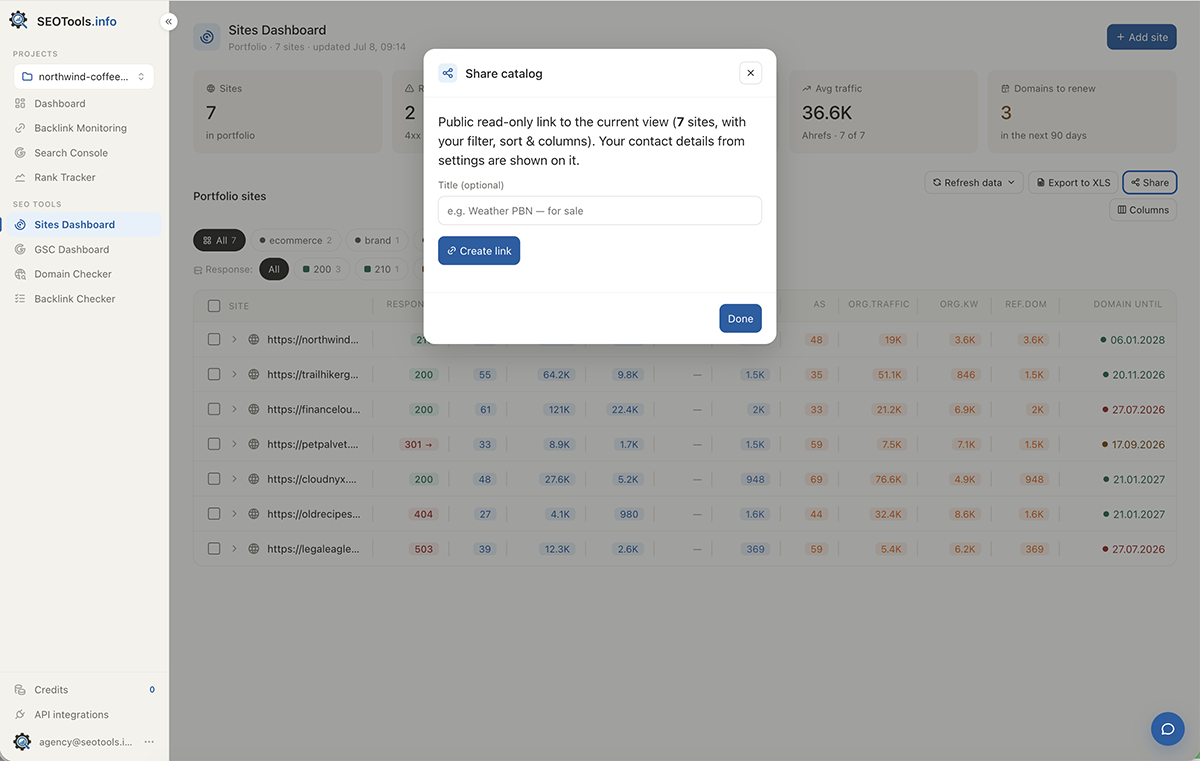Click Export to XLS button
This screenshot has height=761, width=1200.
(1073, 183)
